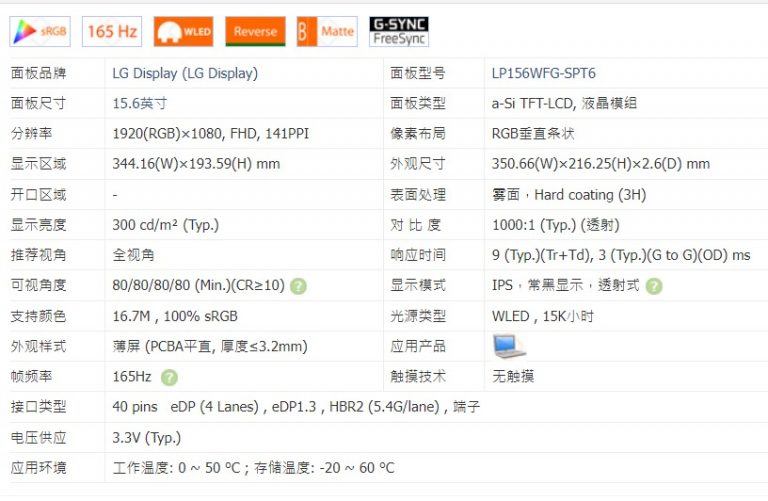Click the 显示模式 row label
Viewport: 768px width, 501px height.
click(418, 286)
